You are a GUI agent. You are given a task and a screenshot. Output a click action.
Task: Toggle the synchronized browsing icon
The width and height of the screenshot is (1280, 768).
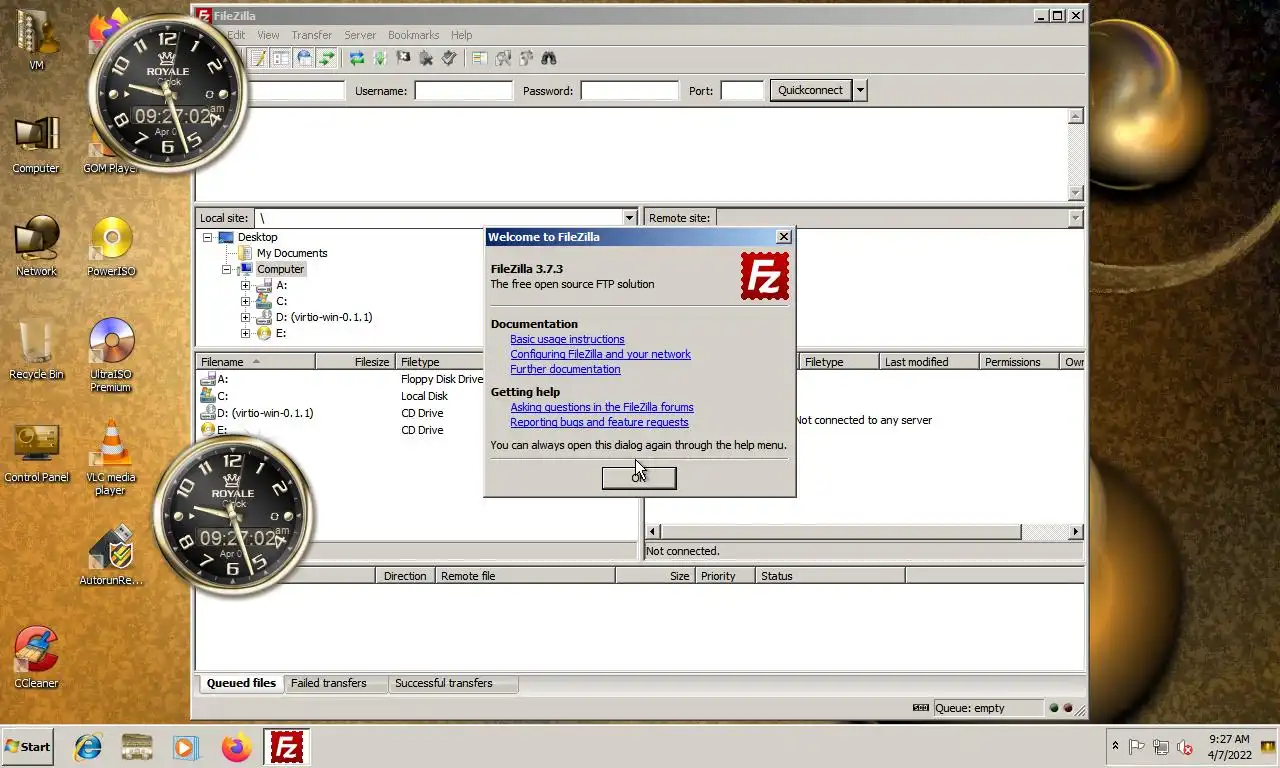526,59
